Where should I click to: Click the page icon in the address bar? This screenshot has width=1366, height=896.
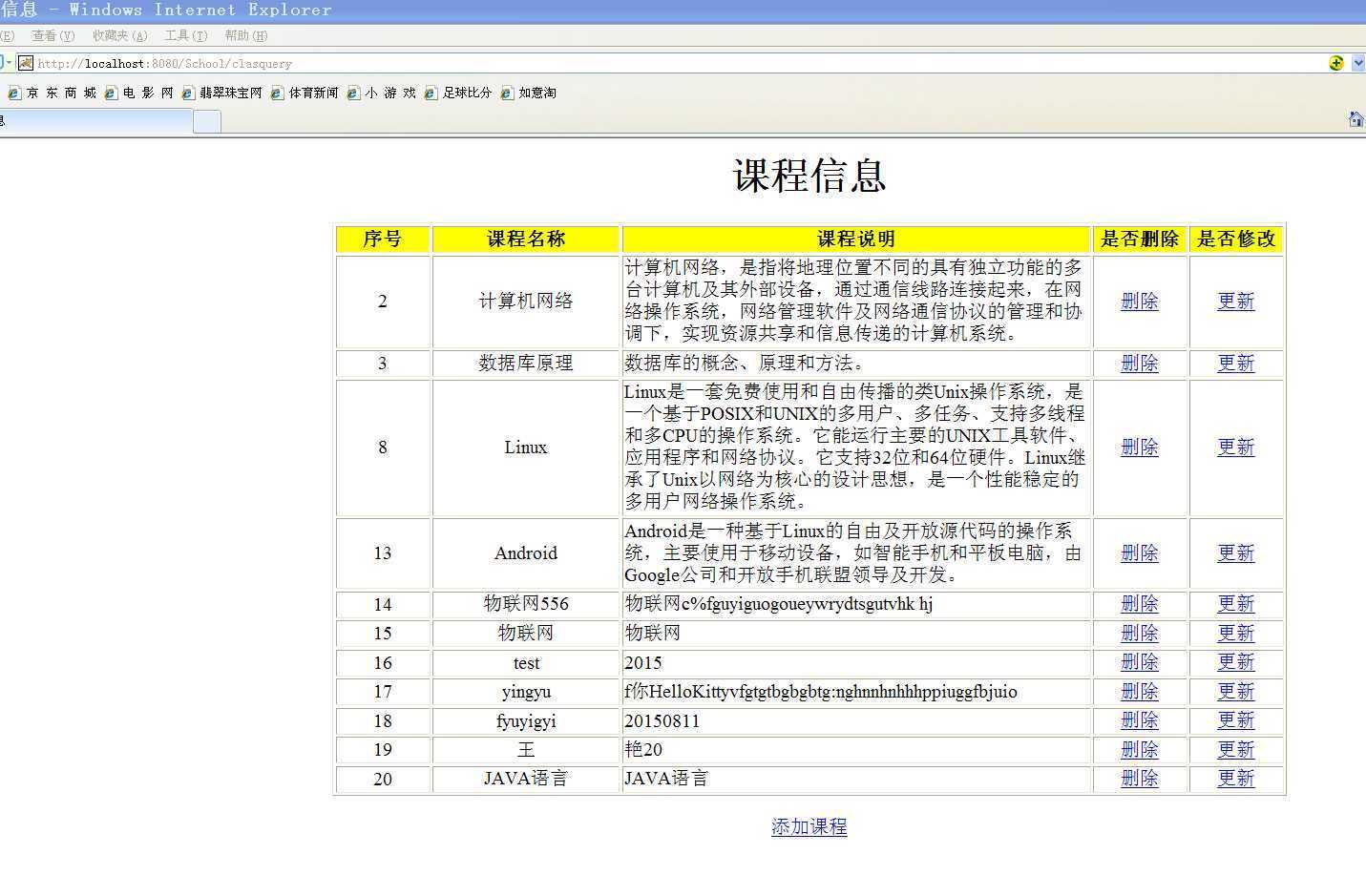click(x=26, y=63)
